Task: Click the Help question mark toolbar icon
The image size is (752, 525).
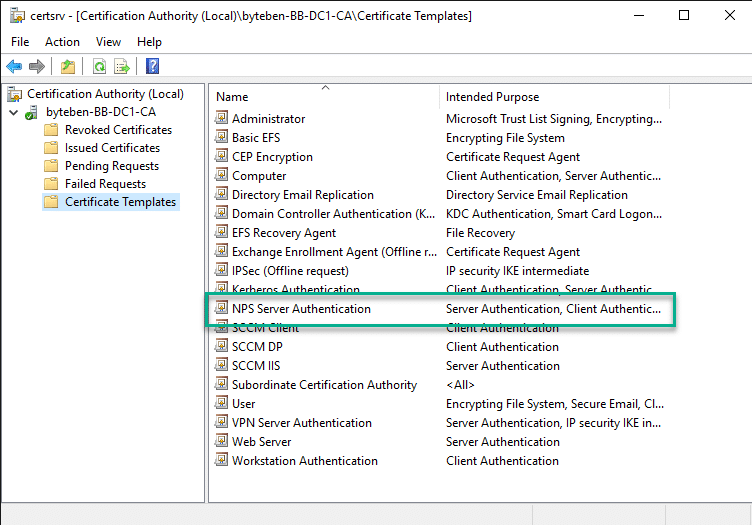Action: pos(153,66)
